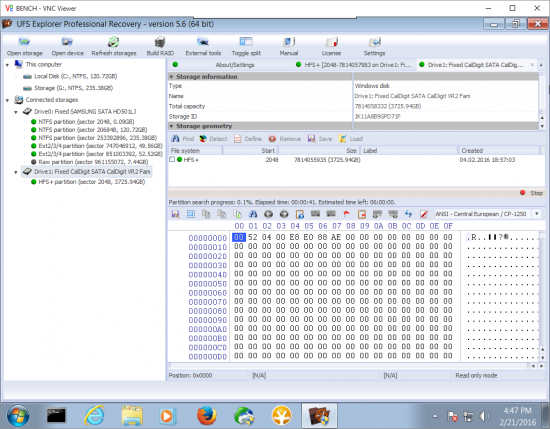The image size is (550, 429).
Task: Open the ANSI encoding dropdown
Action: (537, 214)
